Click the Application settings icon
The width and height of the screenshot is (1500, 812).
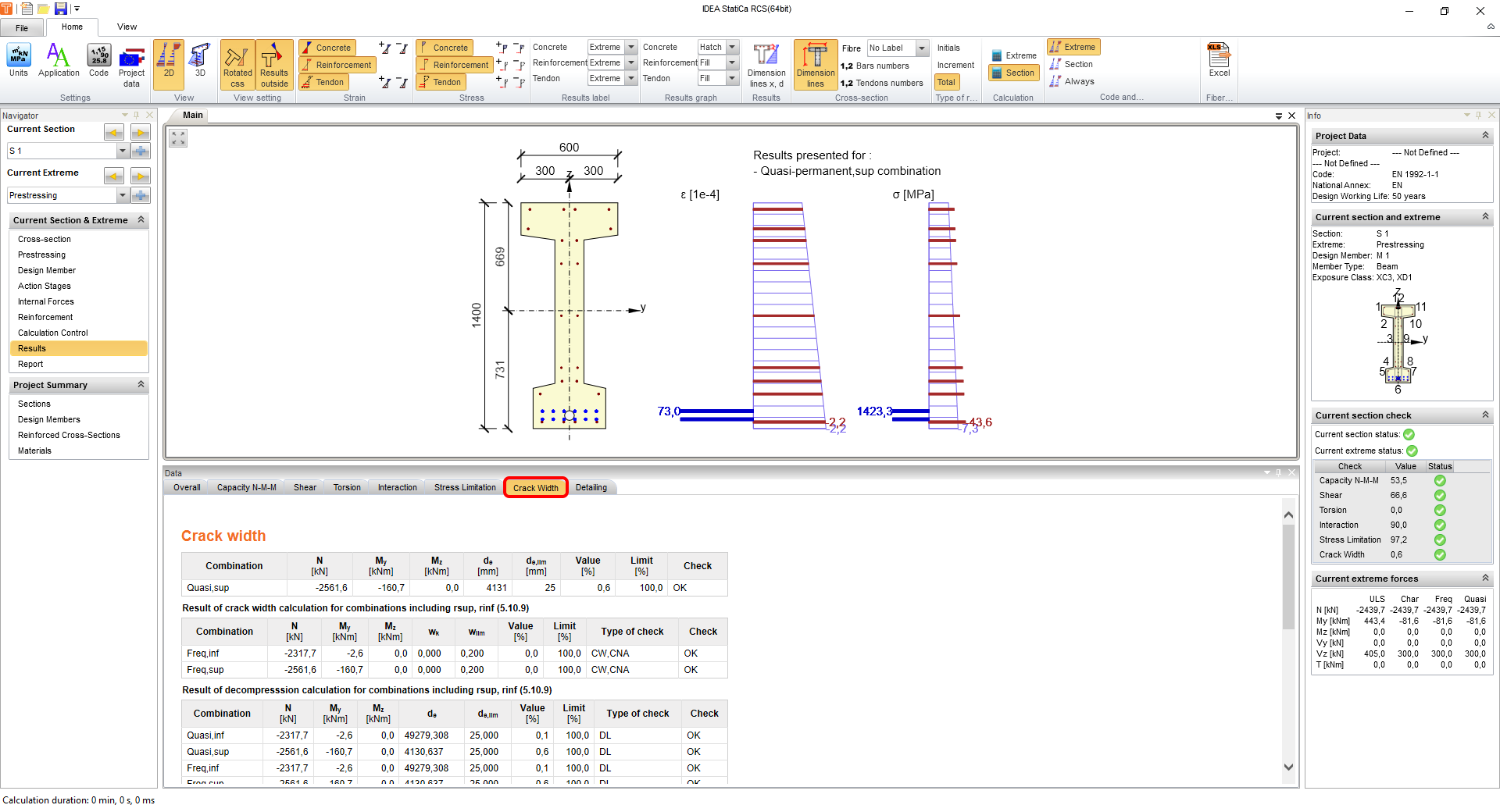(x=59, y=61)
